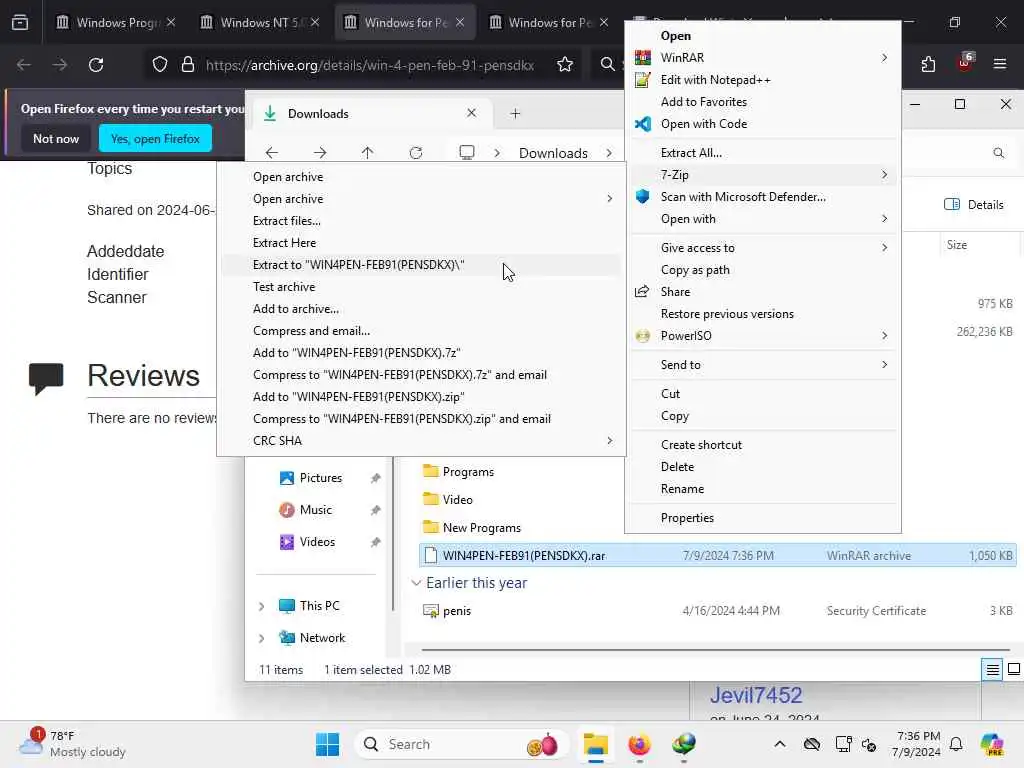The width and height of the screenshot is (1024, 768).
Task: Click Properties in the context menu
Action: 763,518
